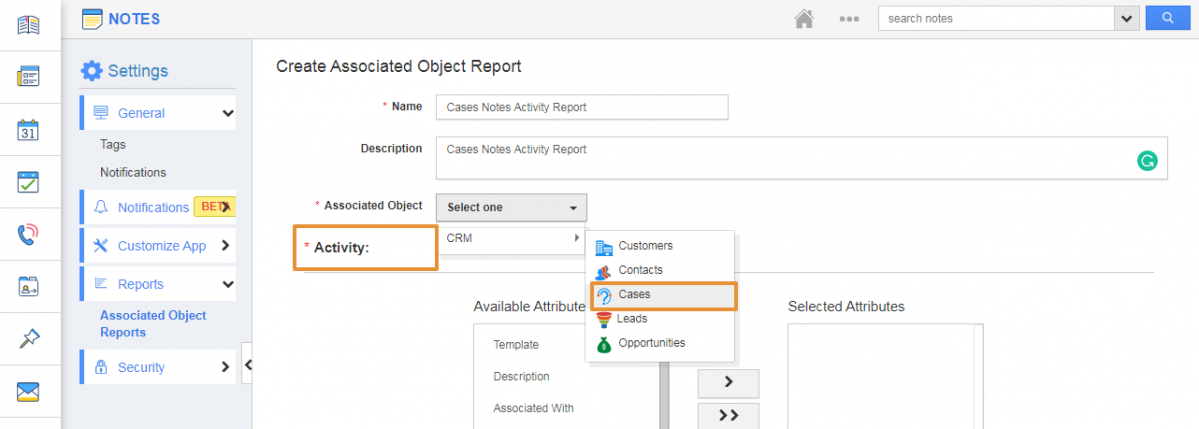This screenshot has width=1199, height=429.
Task: Select Cases from the CRM submenu
Action: pos(634,295)
